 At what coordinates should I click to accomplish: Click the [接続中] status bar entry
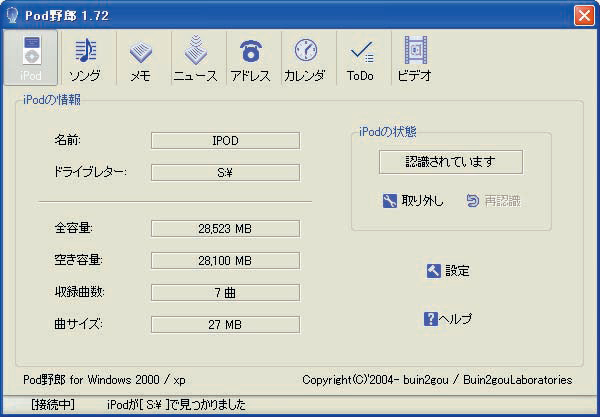(x=53, y=404)
